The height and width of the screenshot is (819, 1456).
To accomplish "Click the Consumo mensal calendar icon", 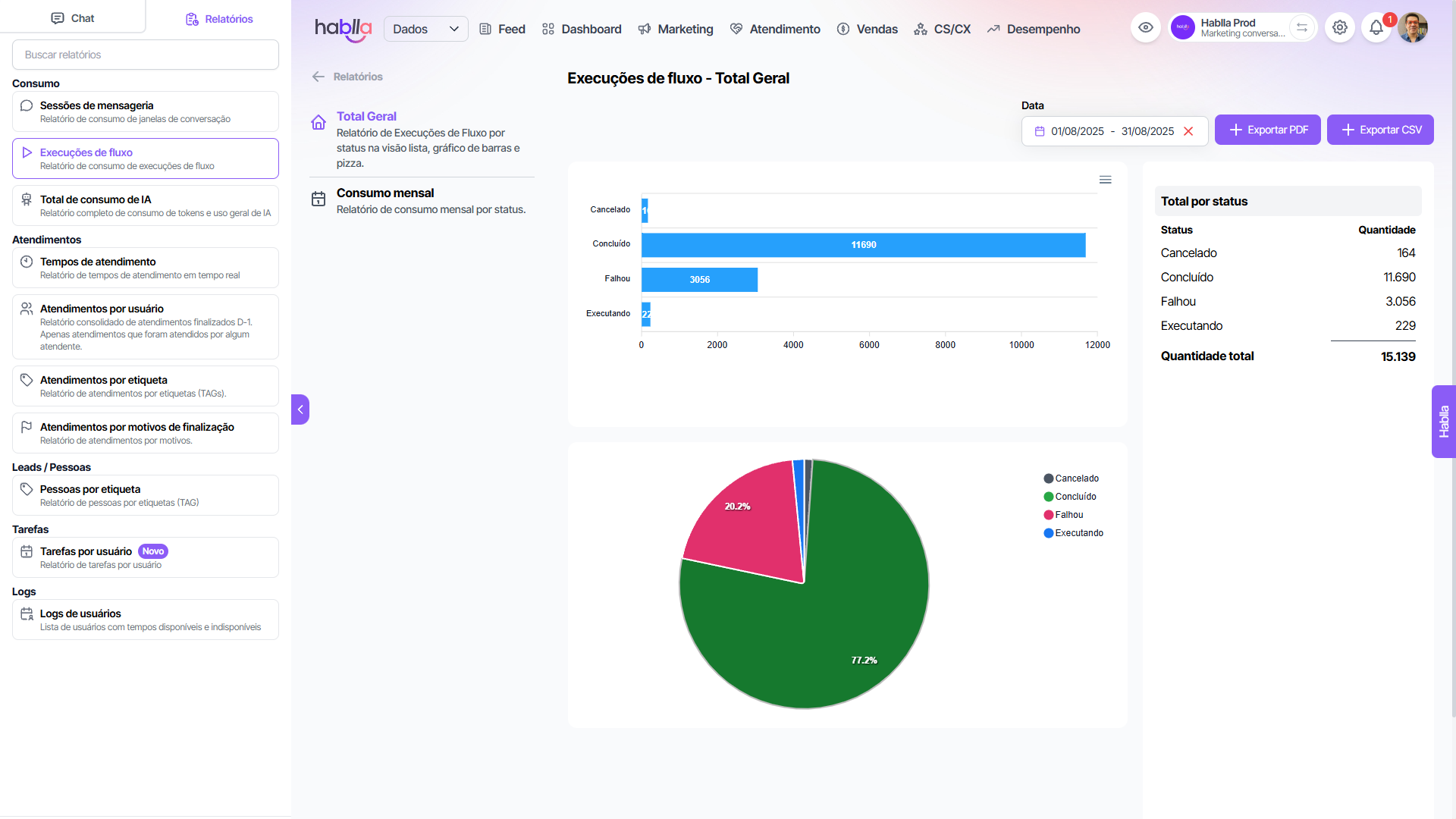I will (x=318, y=199).
